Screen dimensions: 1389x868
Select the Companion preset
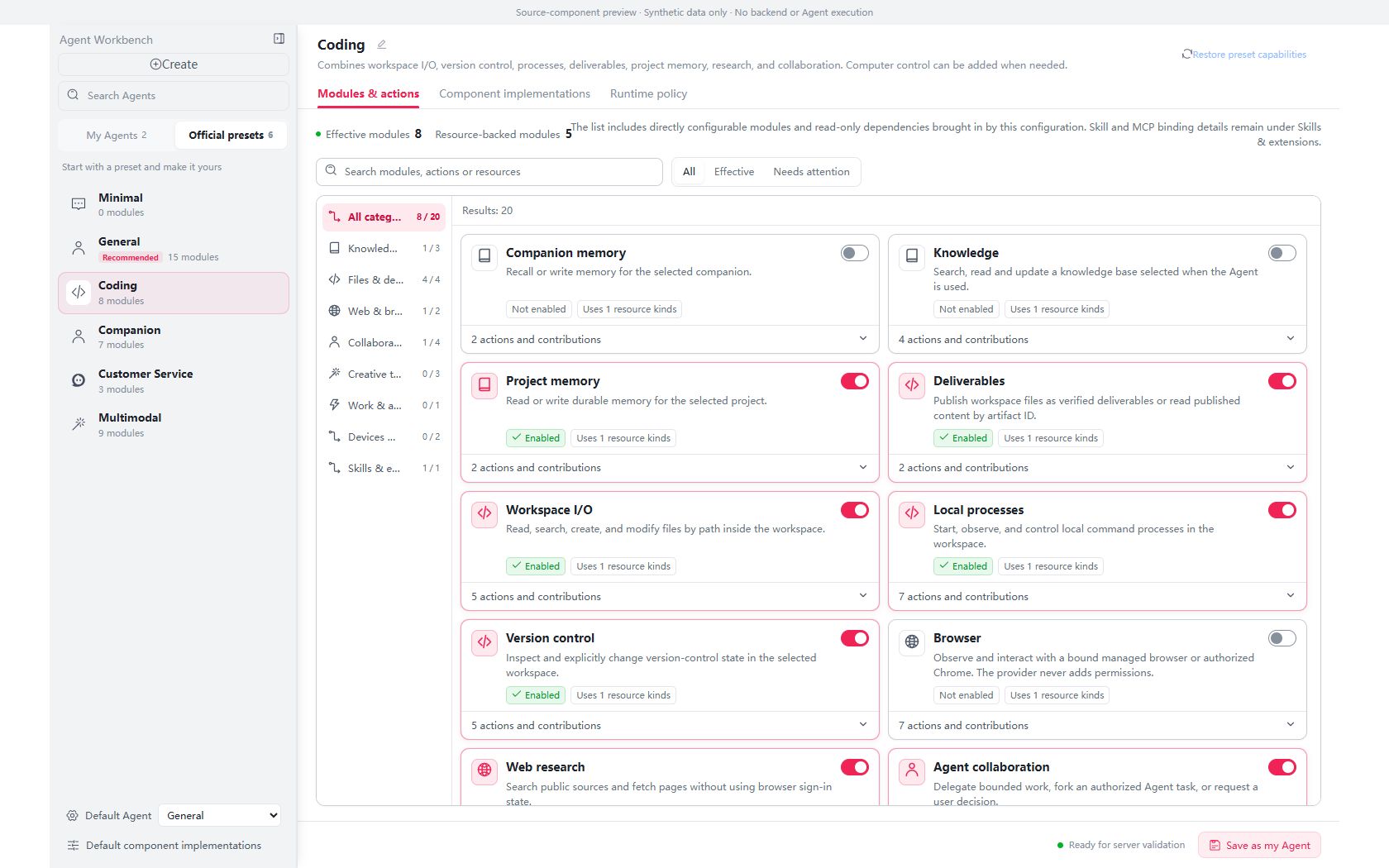174,336
